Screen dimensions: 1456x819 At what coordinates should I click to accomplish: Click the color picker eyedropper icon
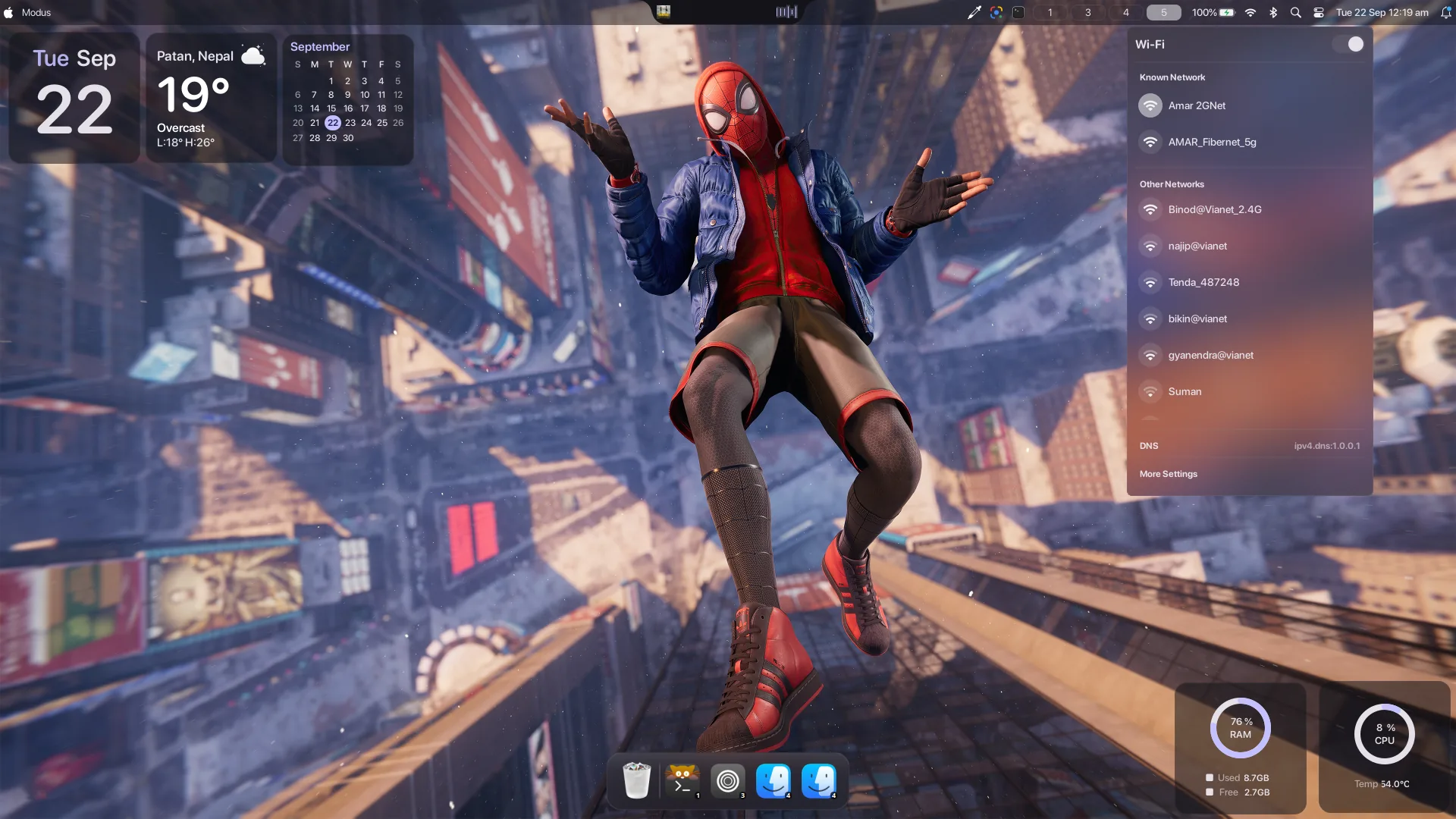pos(974,12)
